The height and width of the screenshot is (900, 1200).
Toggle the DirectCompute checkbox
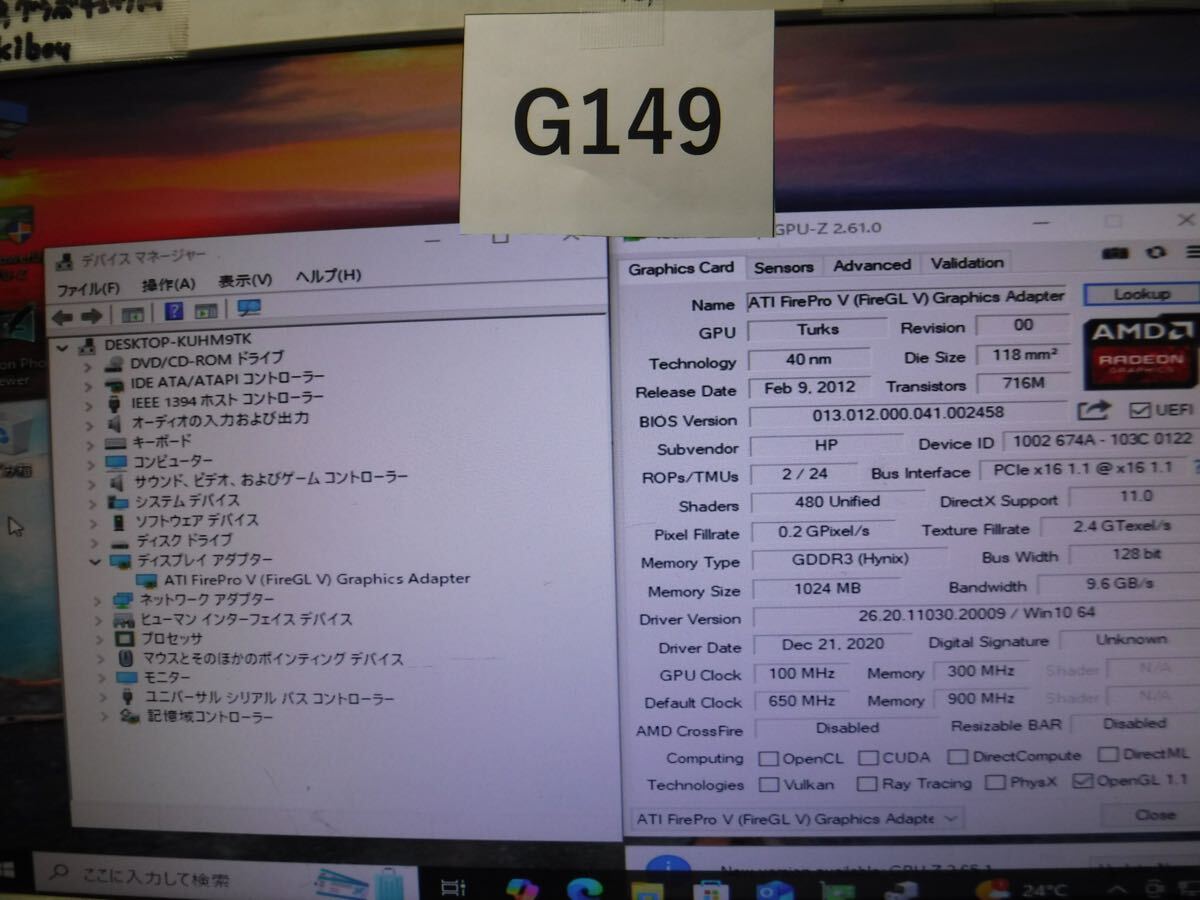(957, 756)
